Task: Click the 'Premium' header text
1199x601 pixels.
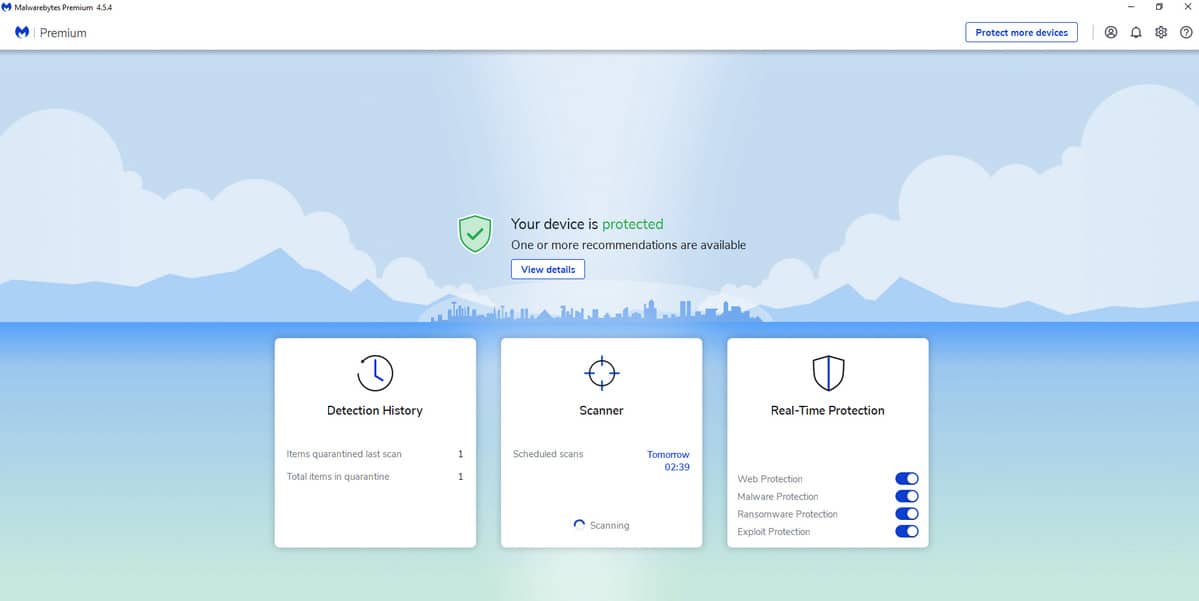Action: 63,33
